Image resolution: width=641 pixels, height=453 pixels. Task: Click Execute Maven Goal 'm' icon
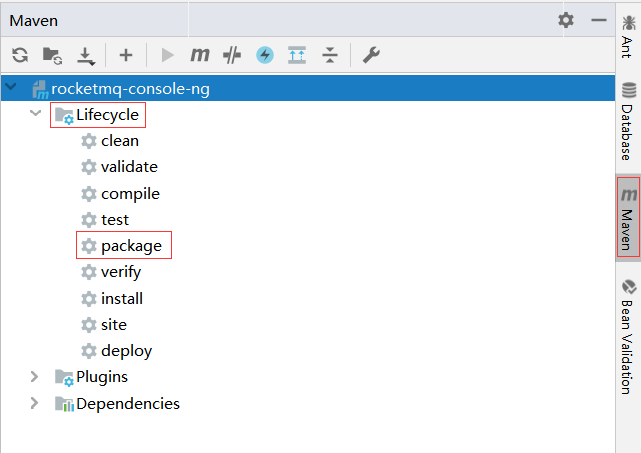(199, 54)
